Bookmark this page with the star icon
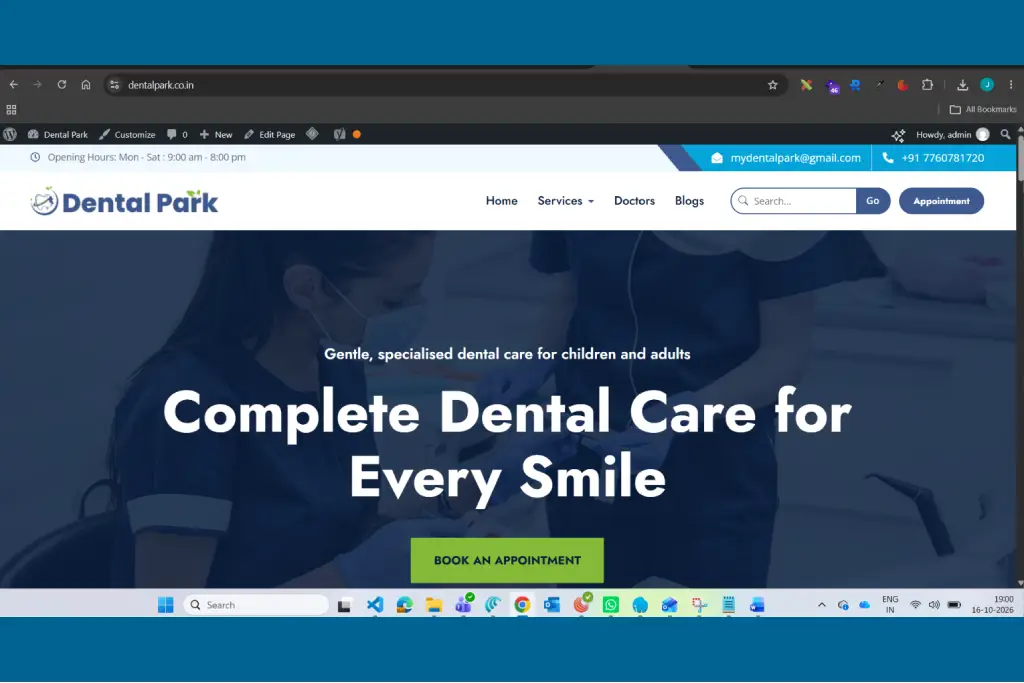This screenshot has height=683, width=1024. pos(773,85)
